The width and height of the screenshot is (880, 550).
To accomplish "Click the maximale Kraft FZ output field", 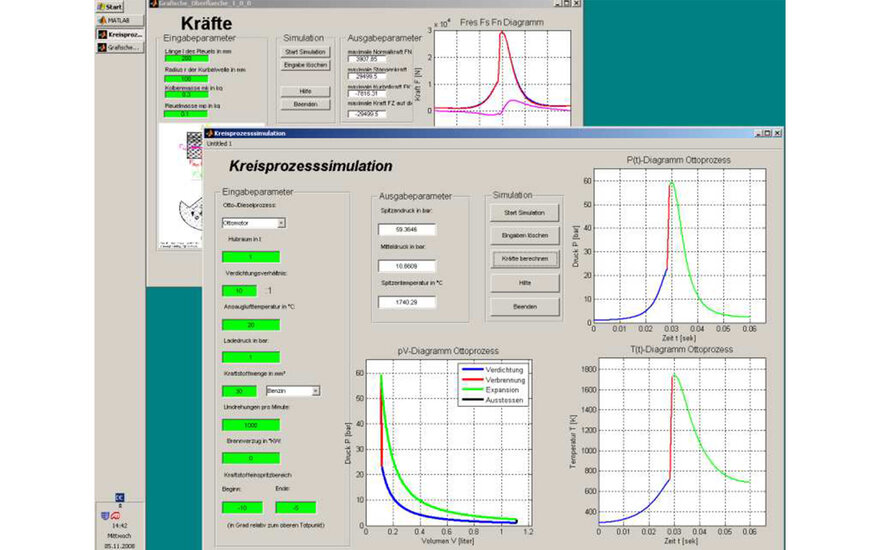I will click(367, 113).
